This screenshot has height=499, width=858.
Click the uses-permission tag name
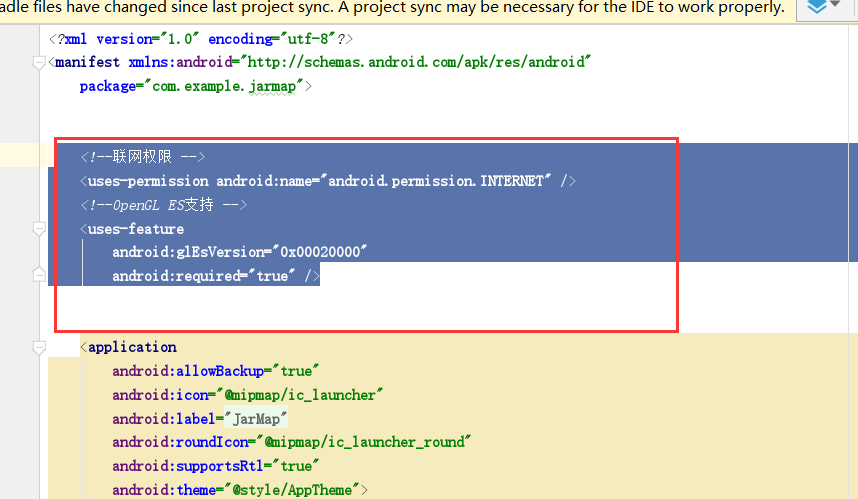[148, 181]
